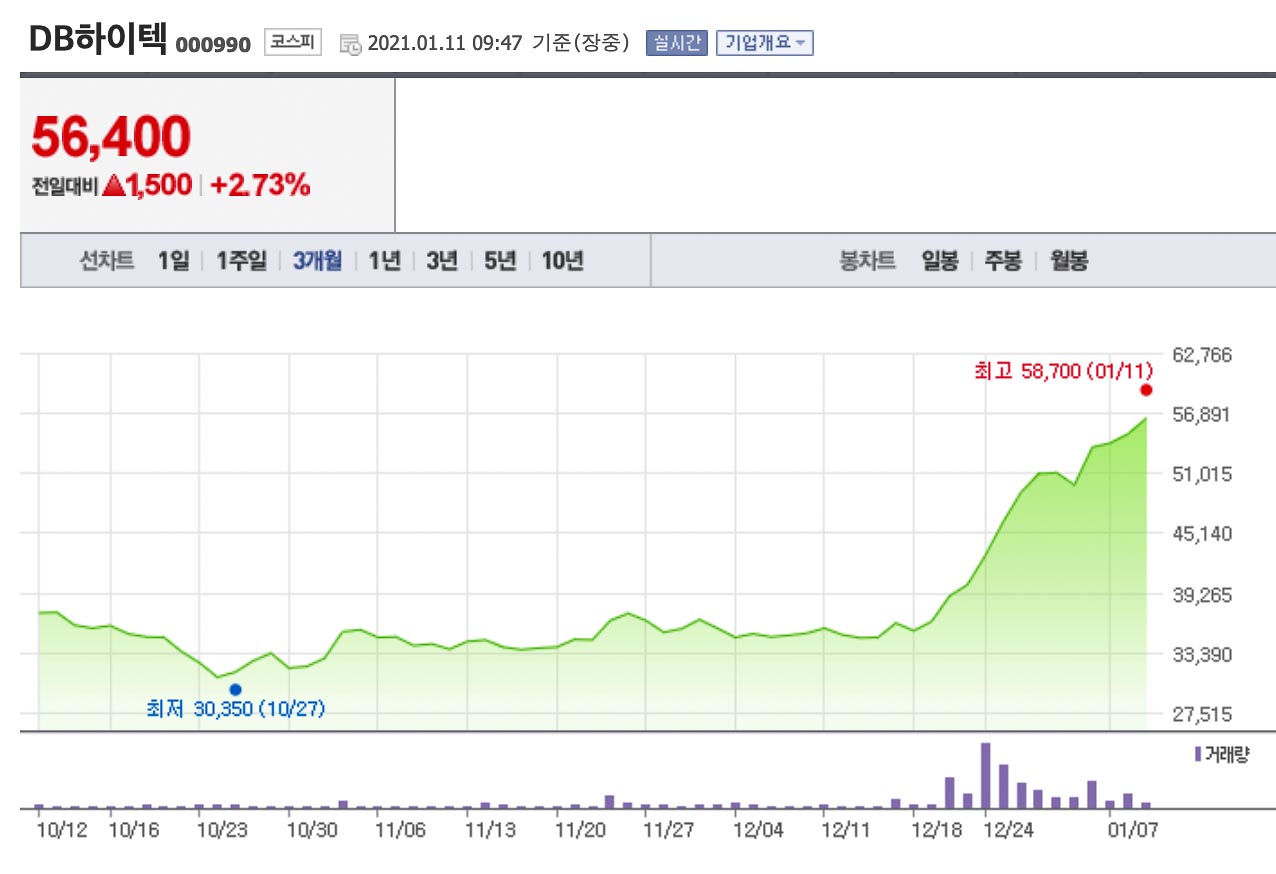Click the 코스피 market badge
Screen dimensions: 1276x874
[x=293, y=43]
